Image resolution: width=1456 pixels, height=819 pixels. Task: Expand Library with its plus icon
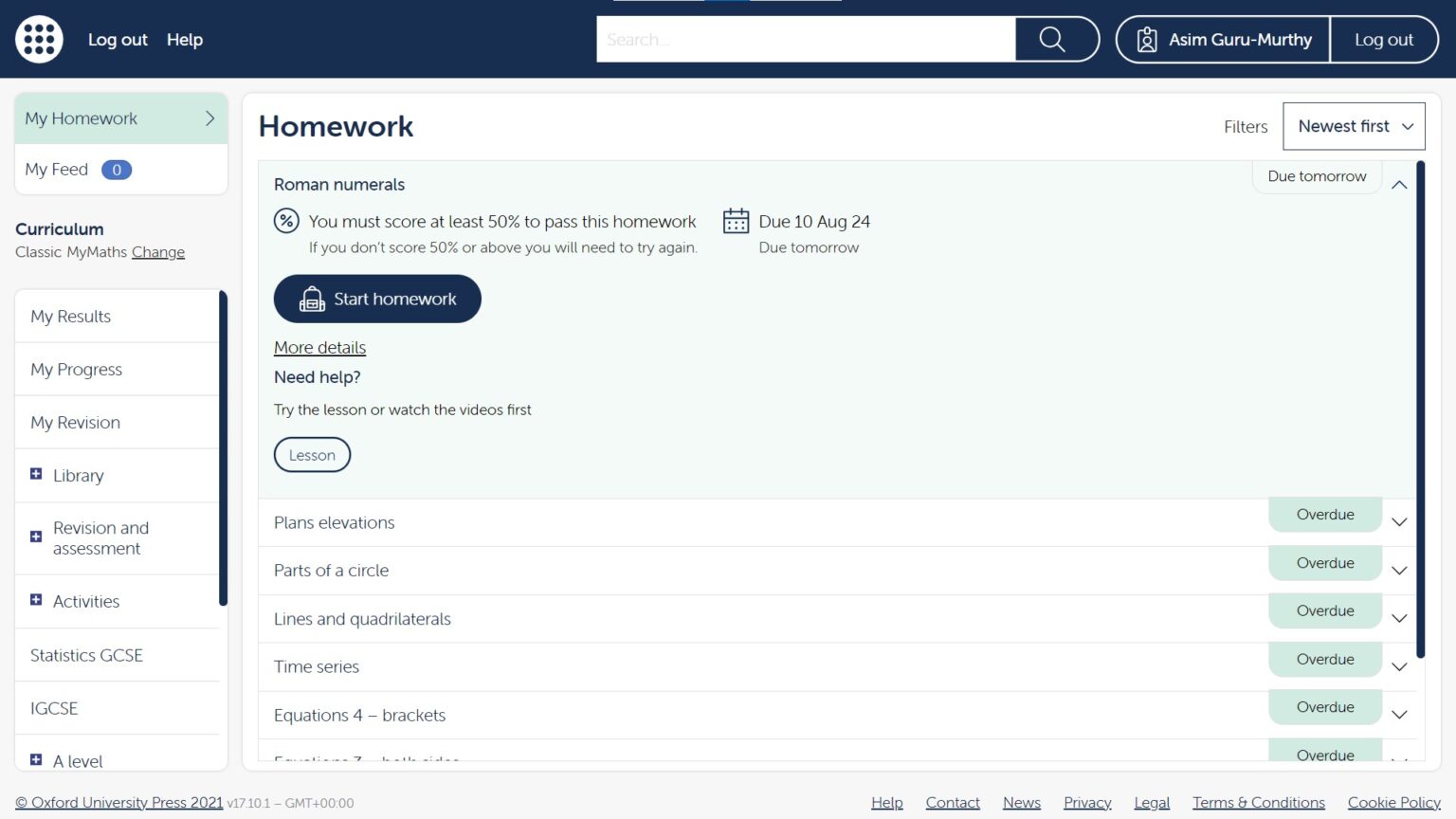[36, 474]
